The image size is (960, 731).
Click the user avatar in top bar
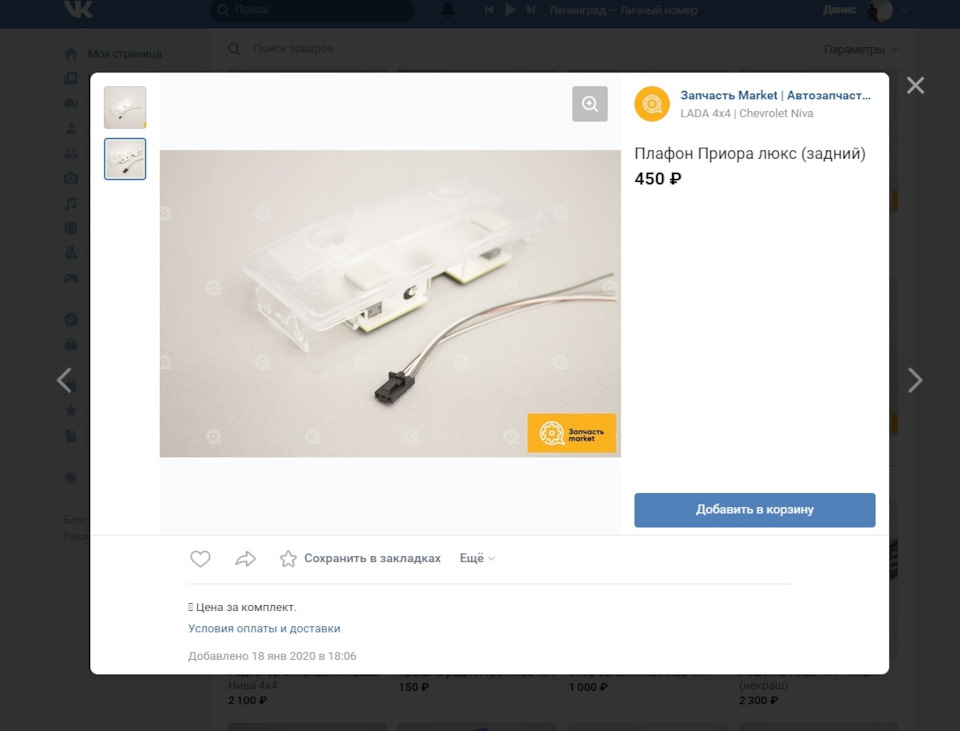[880, 10]
